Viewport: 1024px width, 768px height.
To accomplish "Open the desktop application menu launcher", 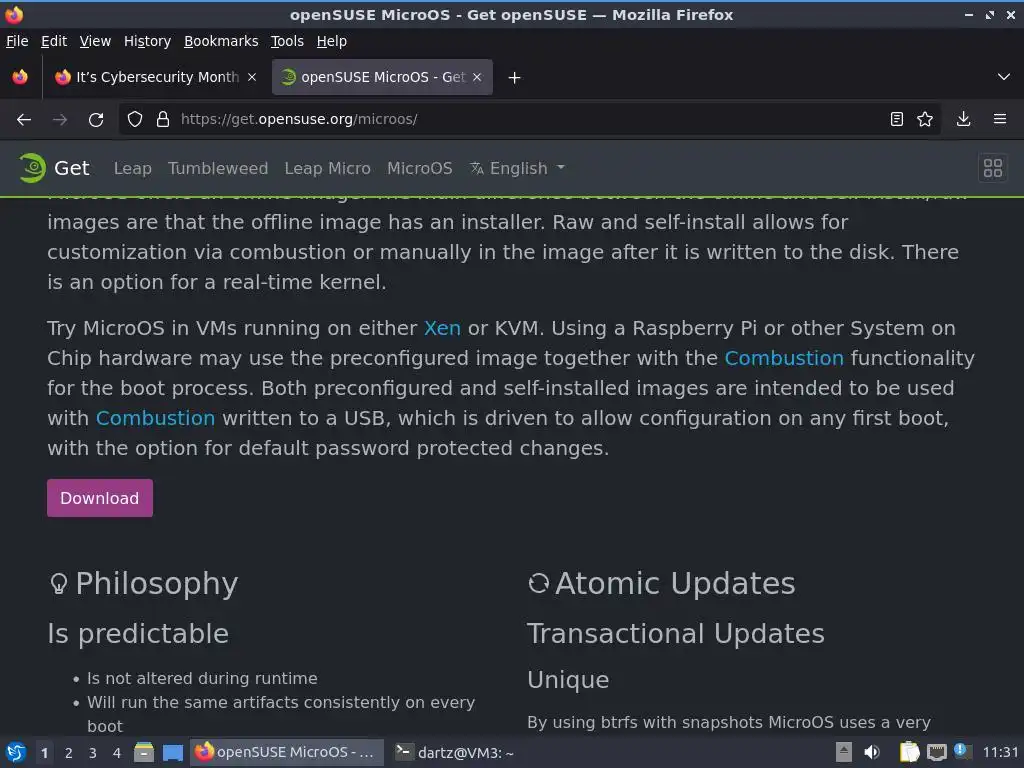I will pyautogui.click(x=16, y=753).
